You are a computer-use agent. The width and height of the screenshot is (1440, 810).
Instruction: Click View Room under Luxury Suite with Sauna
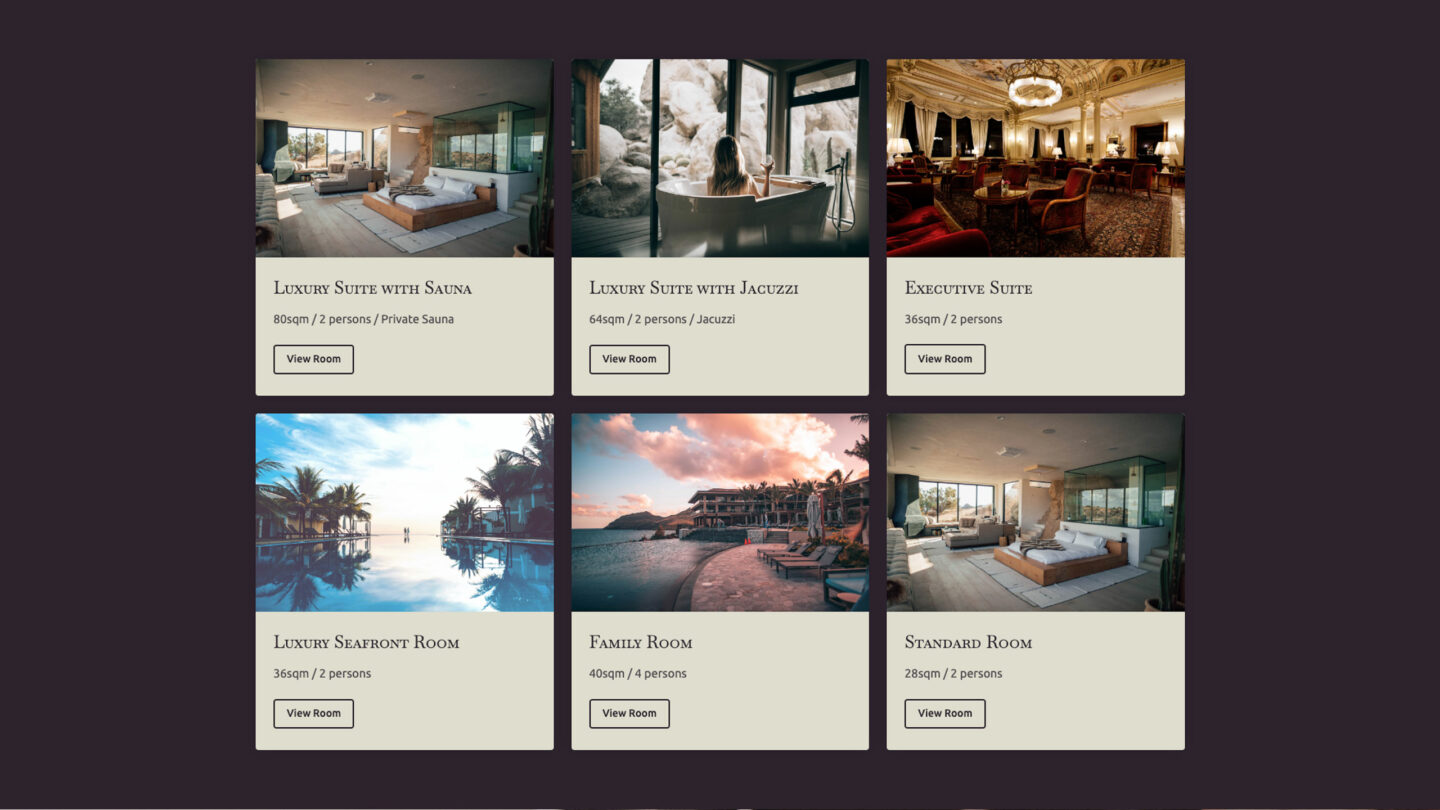(313, 359)
